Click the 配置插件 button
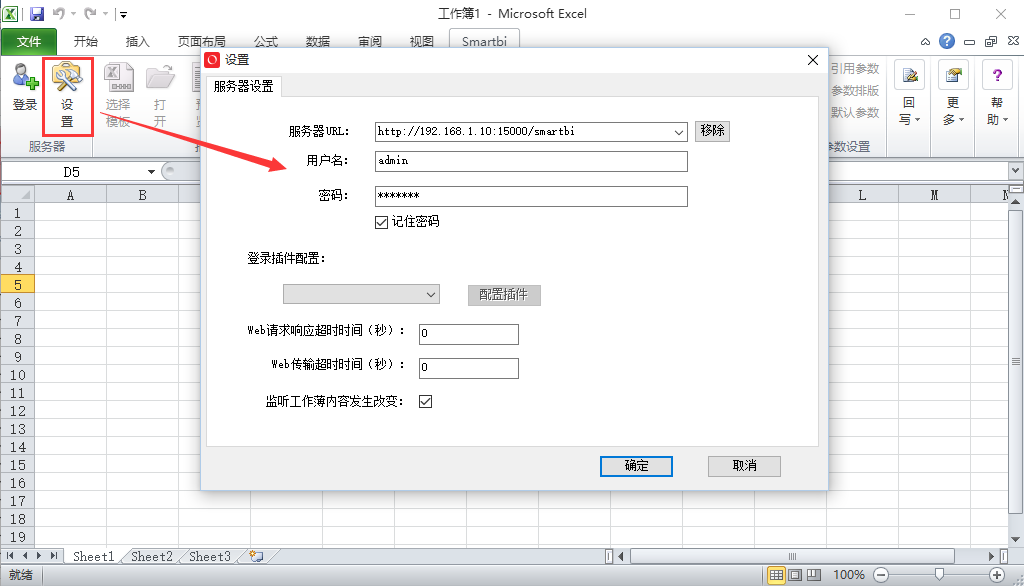This screenshot has width=1024, height=586. (504, 295)
